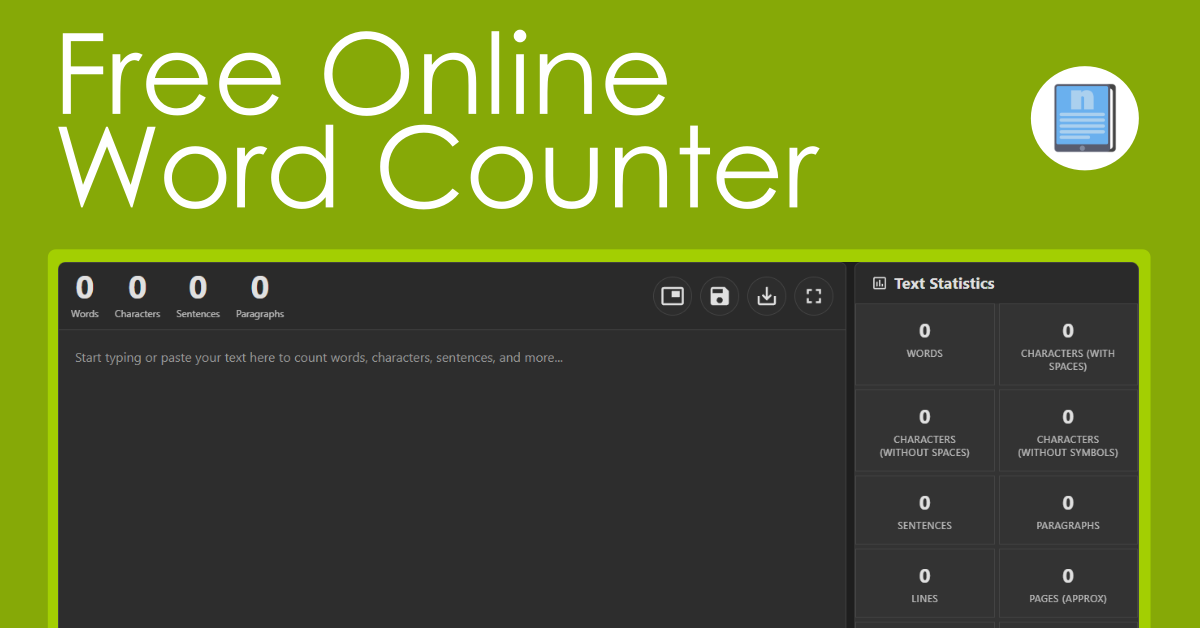The height and width of the screenshot is (628, 1200).
Task: Select the LINES statistics card
Action: [925, 584]
